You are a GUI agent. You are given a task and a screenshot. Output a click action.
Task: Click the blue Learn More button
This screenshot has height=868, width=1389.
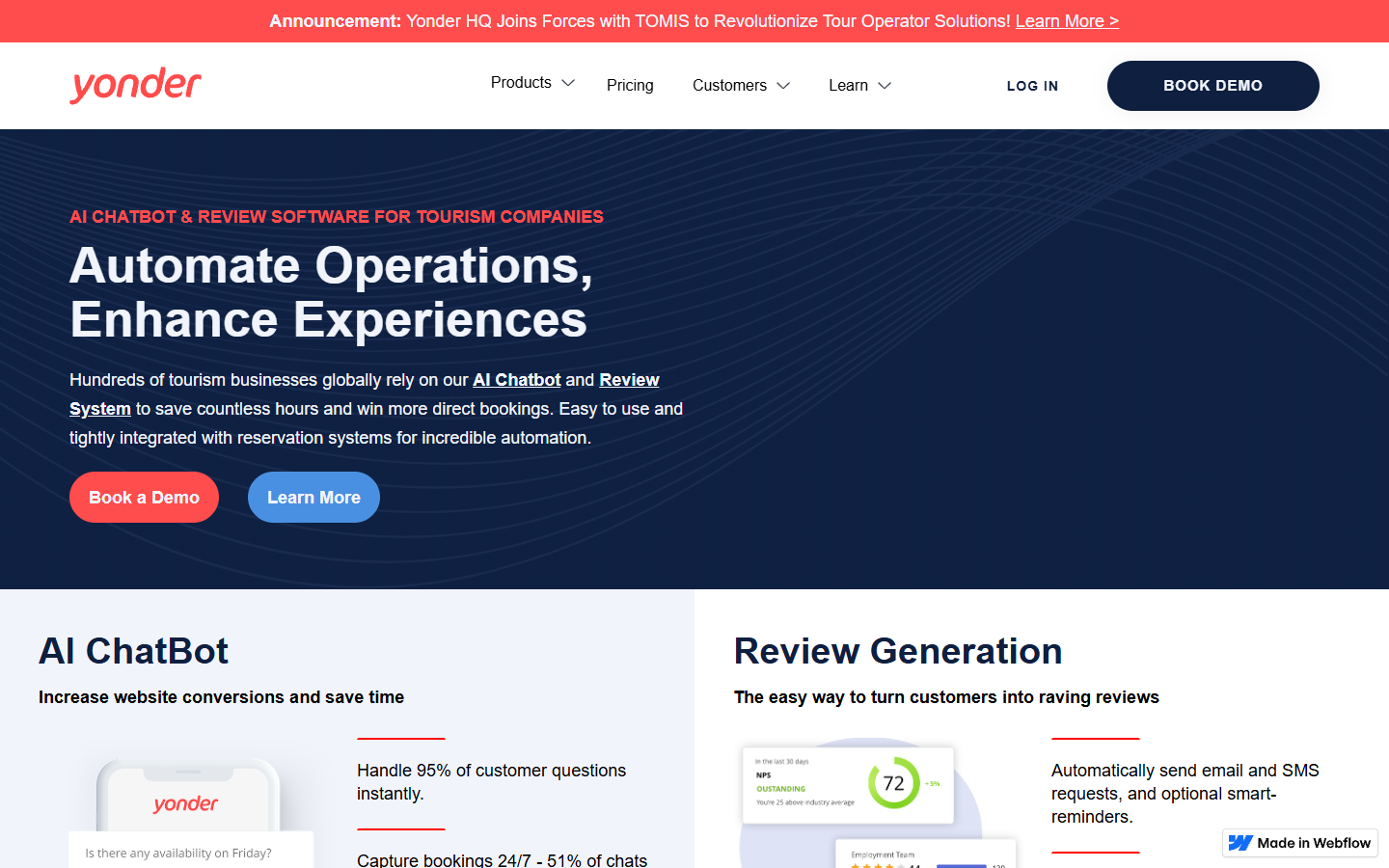click(x=313, y=498)
